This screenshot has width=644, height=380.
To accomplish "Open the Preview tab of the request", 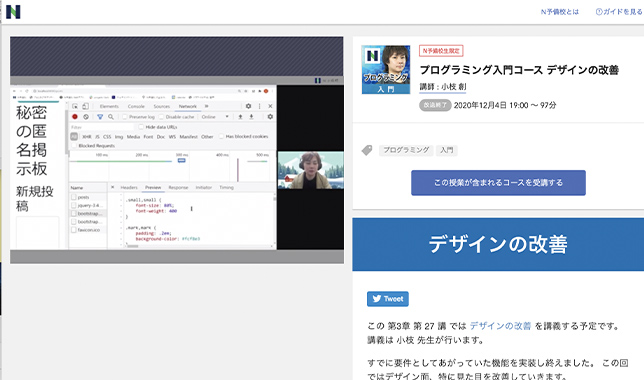I will pos(153,187).
